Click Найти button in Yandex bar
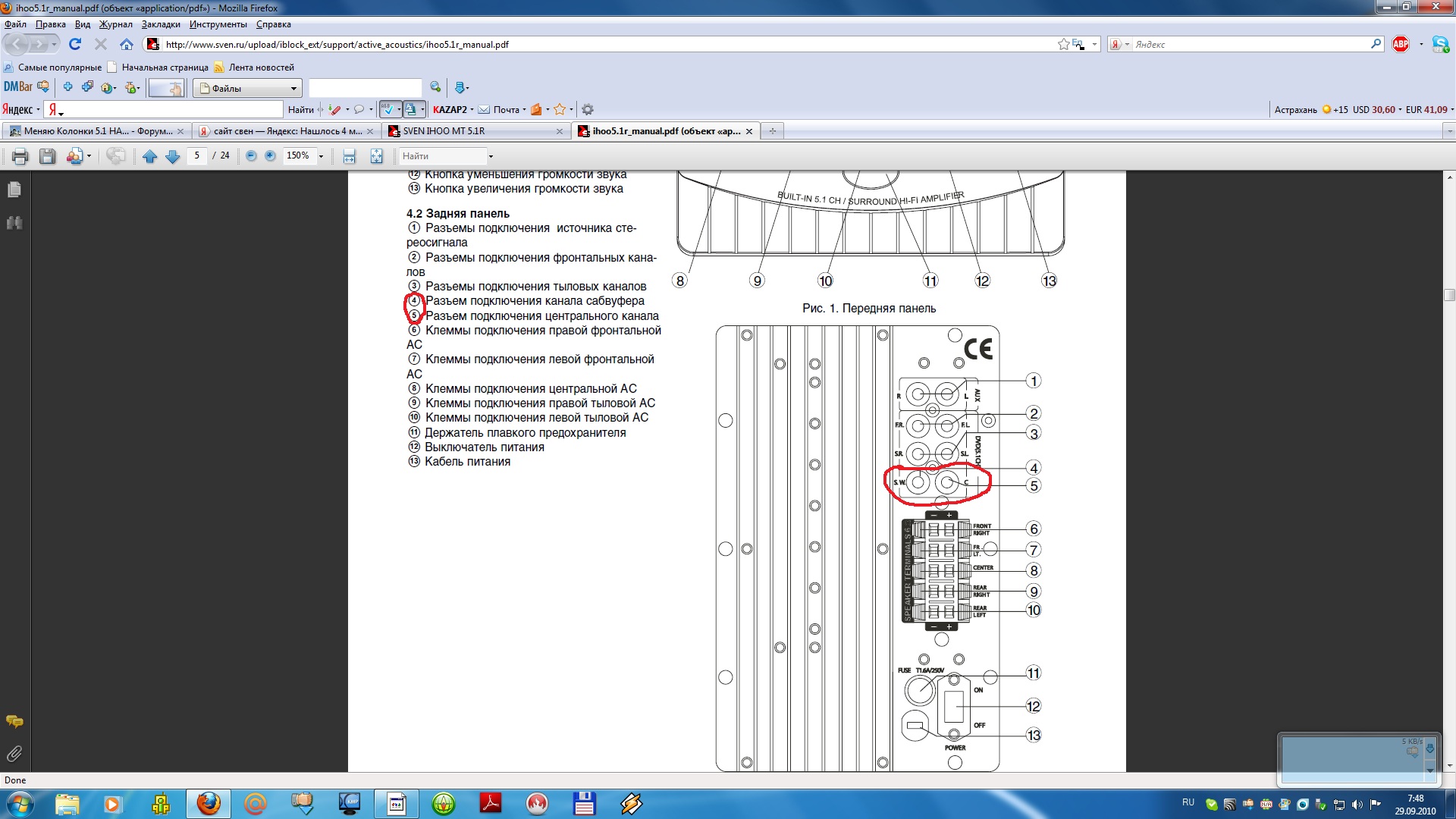Screen dimensions: 1456x819 pyautogui.click(x=301, y=109)
